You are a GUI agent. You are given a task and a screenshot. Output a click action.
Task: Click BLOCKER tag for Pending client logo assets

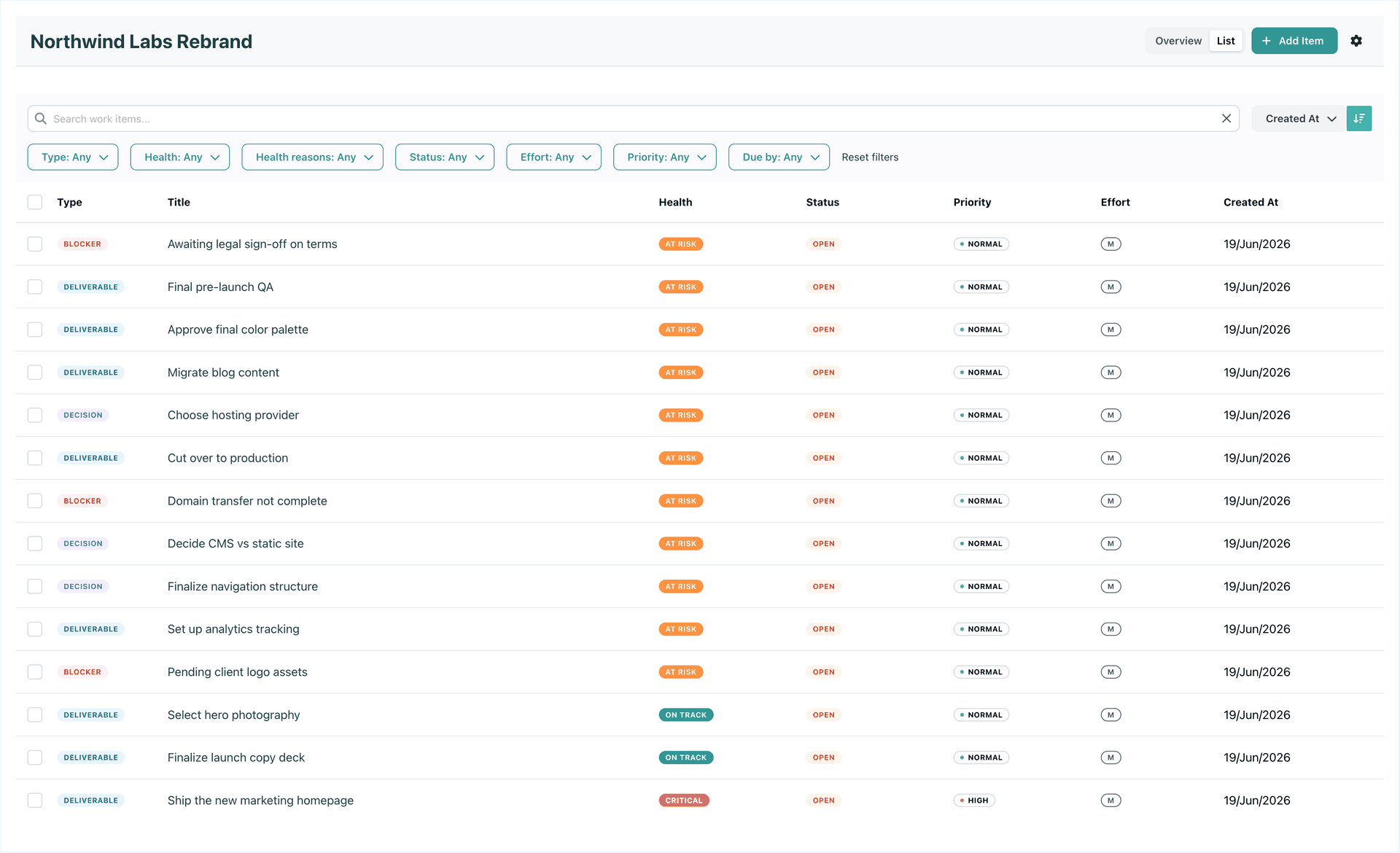click(82, 672)
